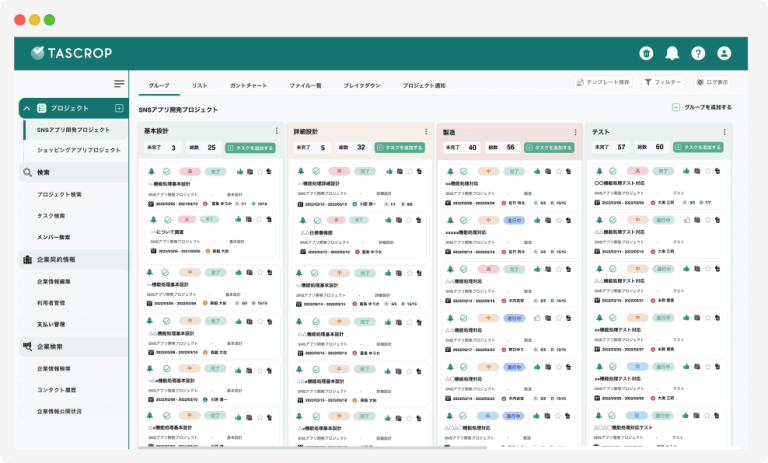Switch to the ガントチャート tab
Image resolution: width=768 pixels, height=463 pixels.
pos(248,86)
